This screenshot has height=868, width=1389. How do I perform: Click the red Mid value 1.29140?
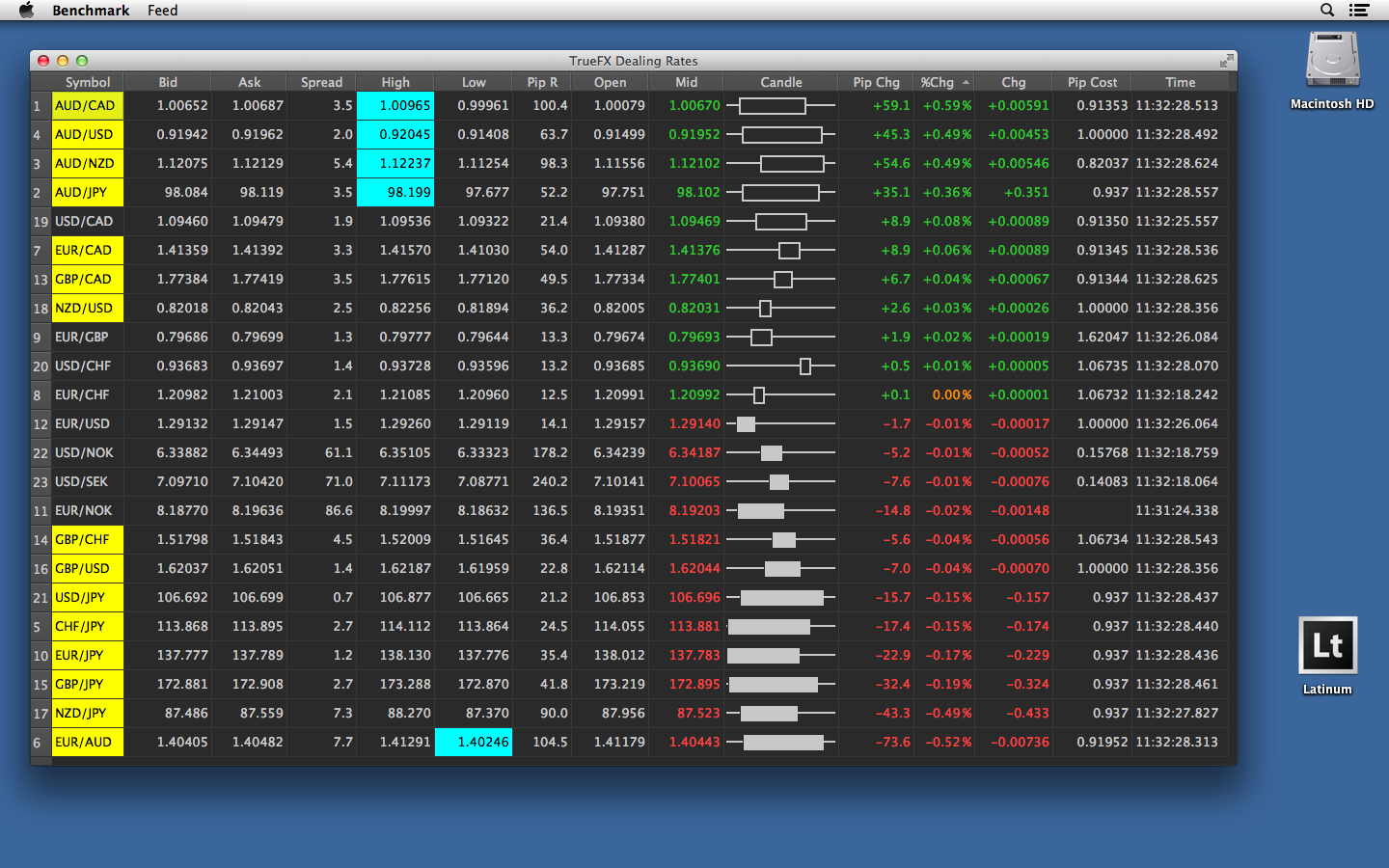pos(694,423)
